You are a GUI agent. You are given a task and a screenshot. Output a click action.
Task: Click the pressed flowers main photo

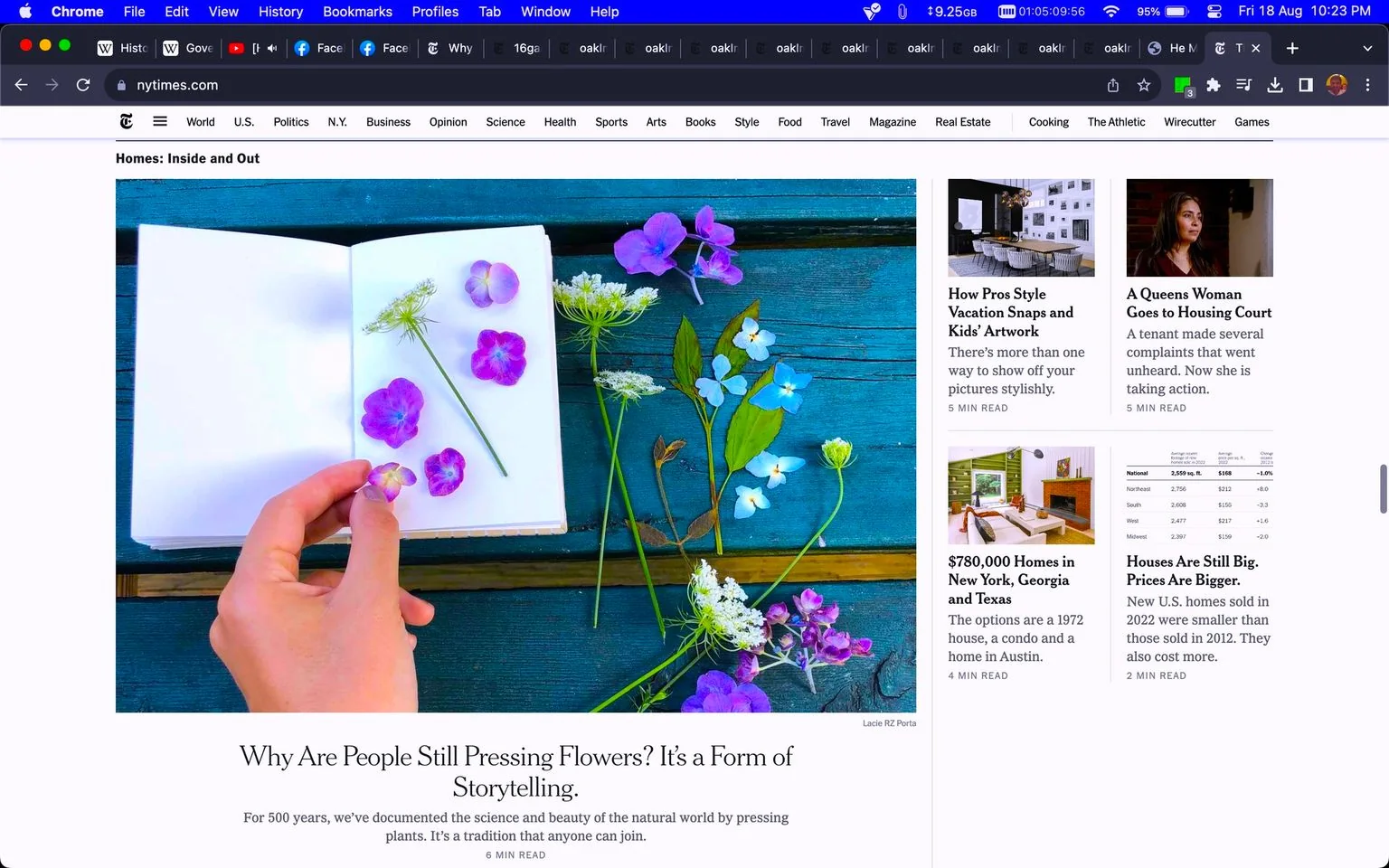515,445
